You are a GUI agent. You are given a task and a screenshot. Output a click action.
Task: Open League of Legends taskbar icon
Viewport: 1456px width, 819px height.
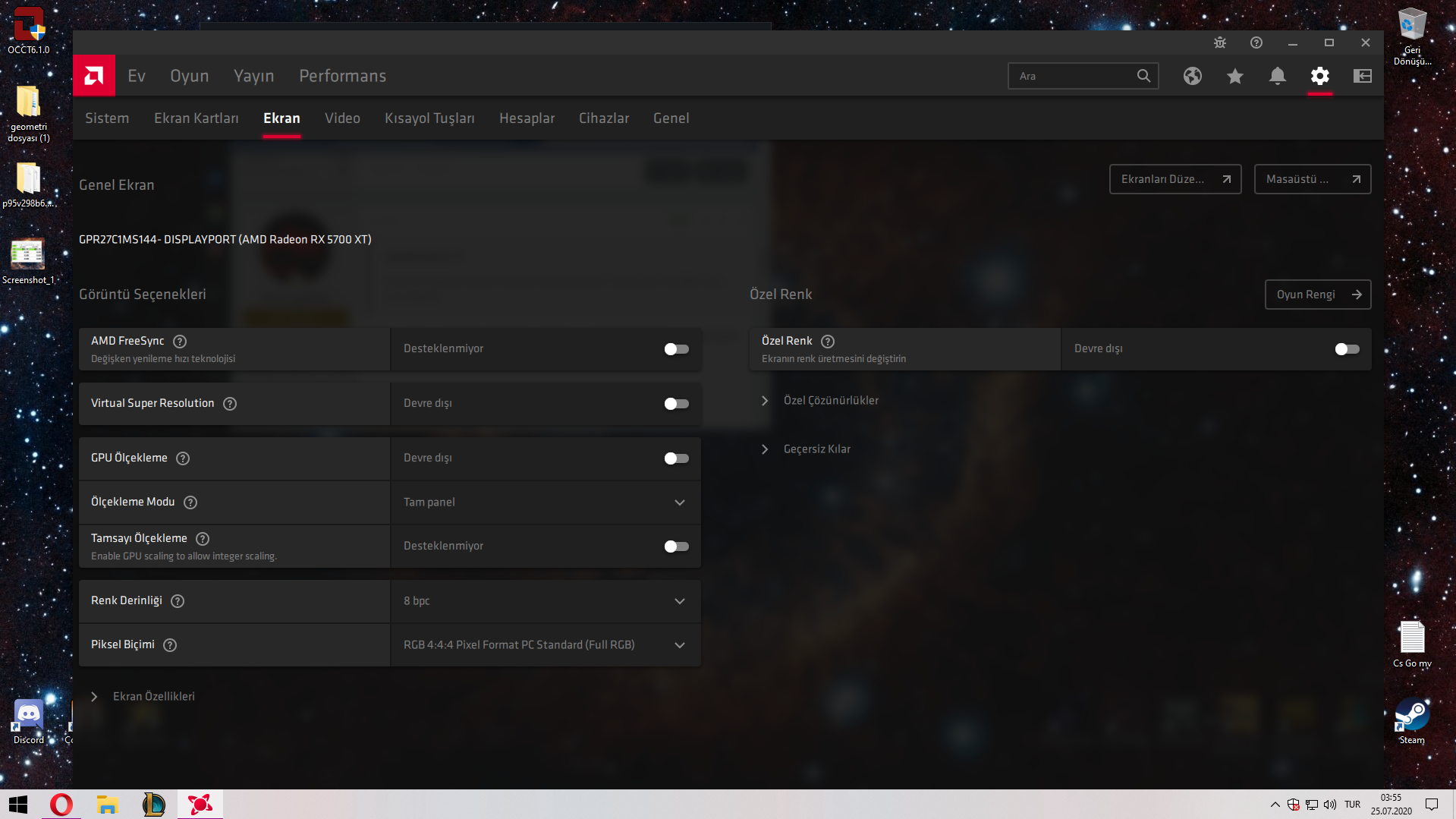click(153, 805)
